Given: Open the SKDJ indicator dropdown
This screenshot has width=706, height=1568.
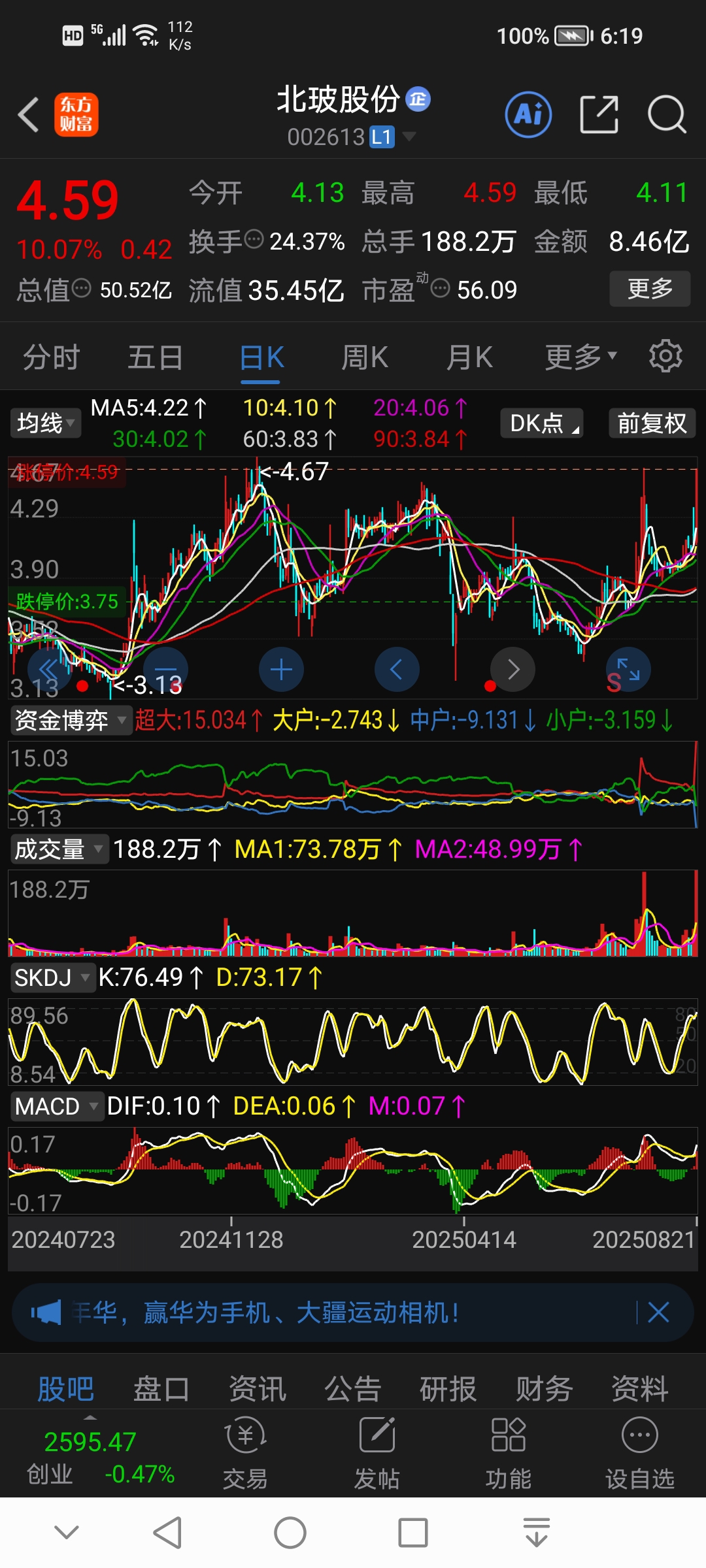Looking at the screenshot, I should [x=52, y=977].
